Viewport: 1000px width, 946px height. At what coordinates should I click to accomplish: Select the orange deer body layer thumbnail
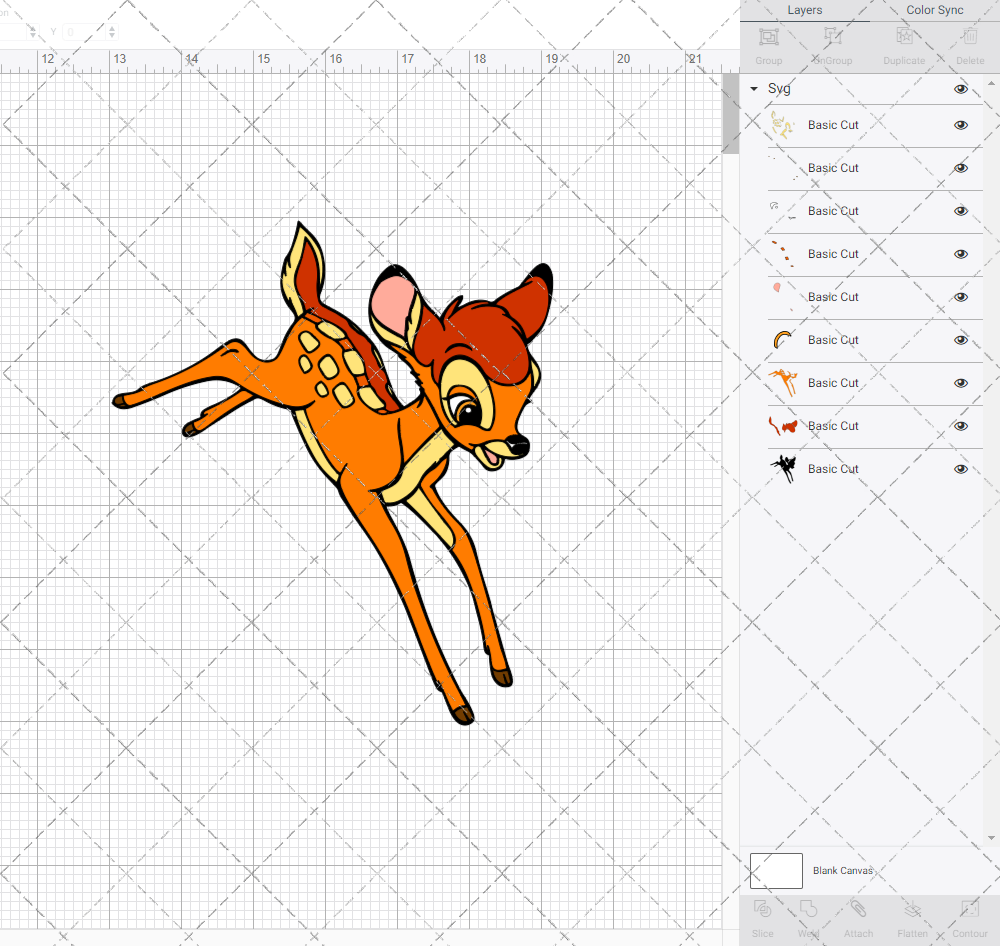coord(783,383)
